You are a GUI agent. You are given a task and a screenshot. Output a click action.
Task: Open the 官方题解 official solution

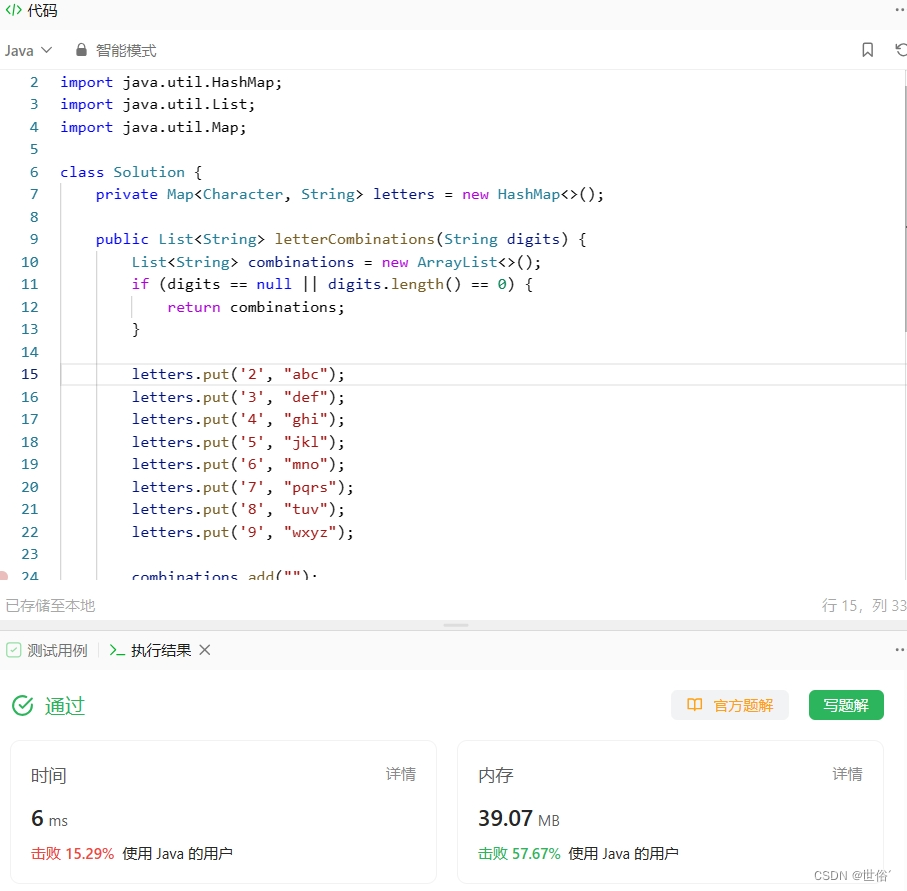[729, 705]
